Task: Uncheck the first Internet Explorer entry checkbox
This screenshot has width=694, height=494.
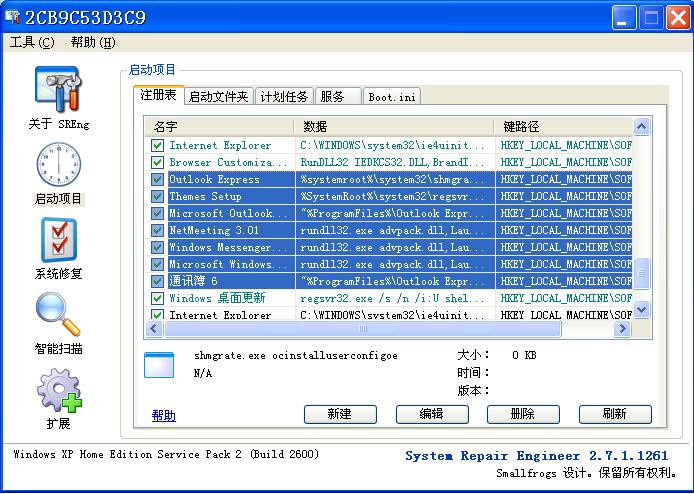Action: coord(157,145)
